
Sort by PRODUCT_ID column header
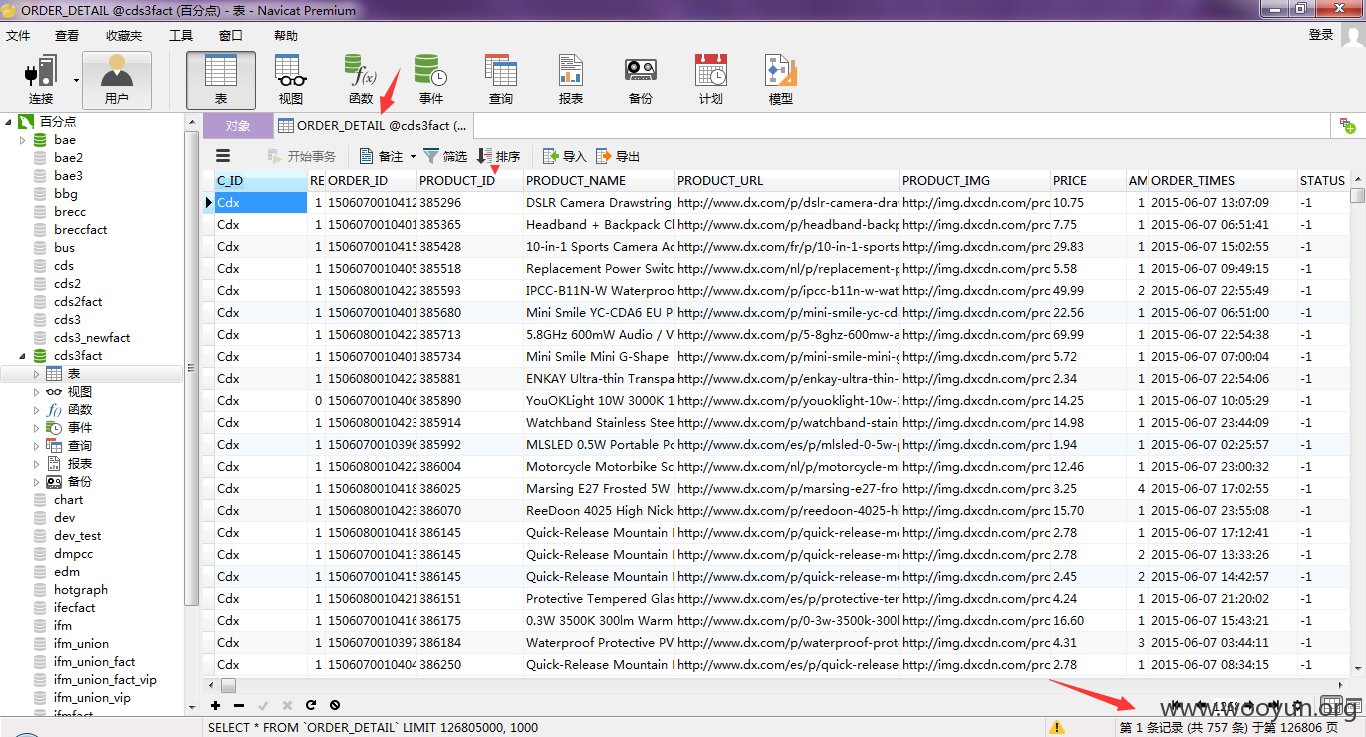click(x=469, y=181)
